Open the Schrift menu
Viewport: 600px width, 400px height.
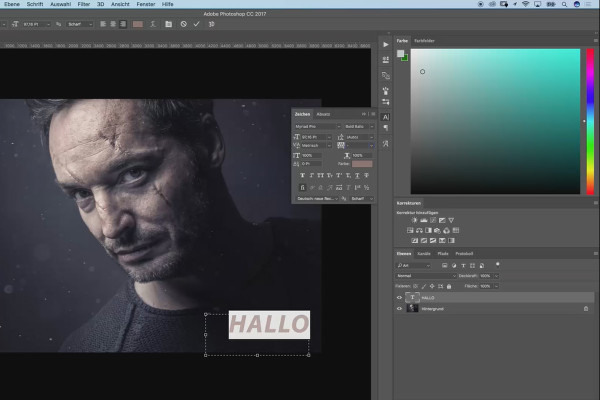(35, 4)
